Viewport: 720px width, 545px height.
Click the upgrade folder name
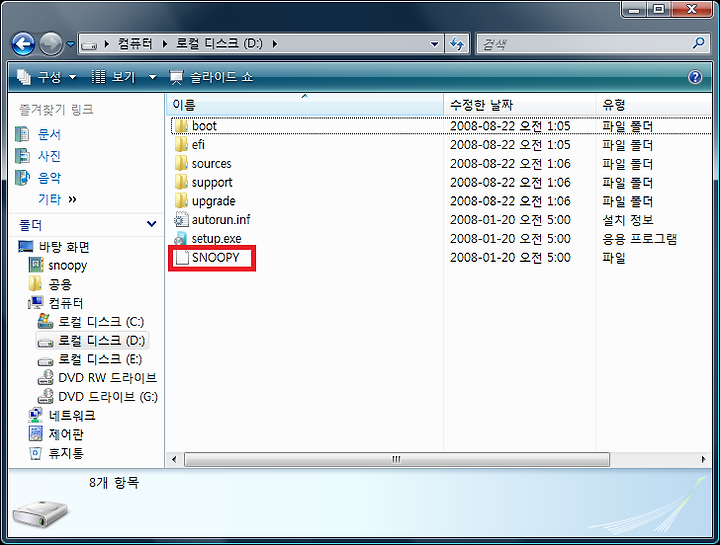click(214, 202)
